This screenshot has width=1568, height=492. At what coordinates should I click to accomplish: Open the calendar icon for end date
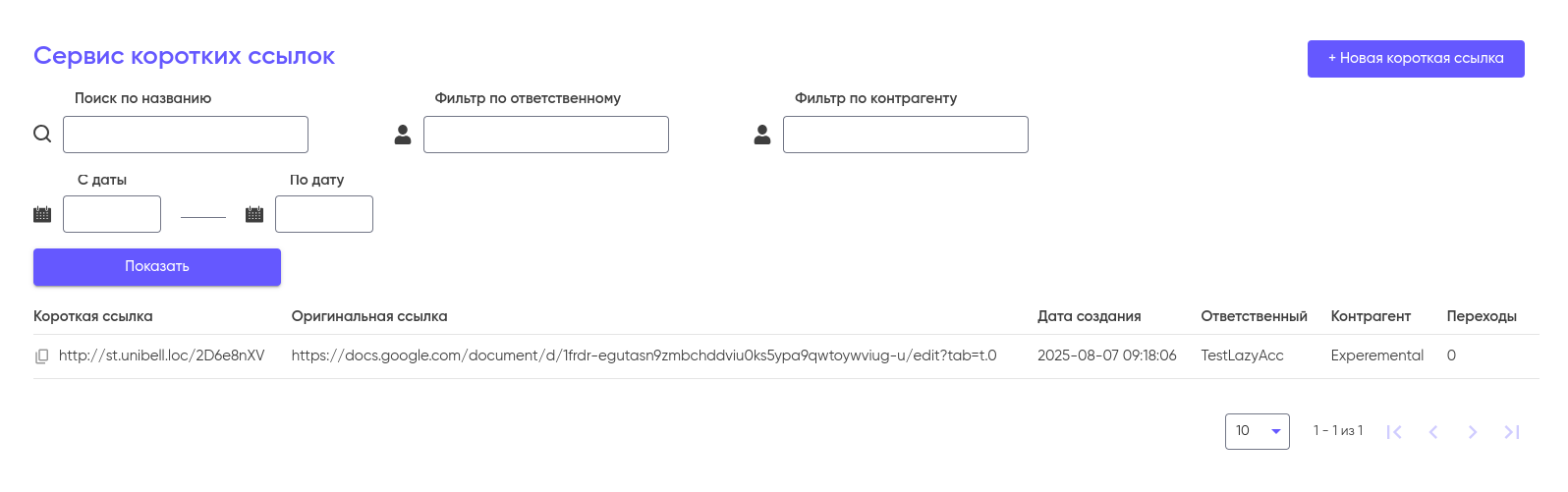pyautogui.click(x=254, y=214)
